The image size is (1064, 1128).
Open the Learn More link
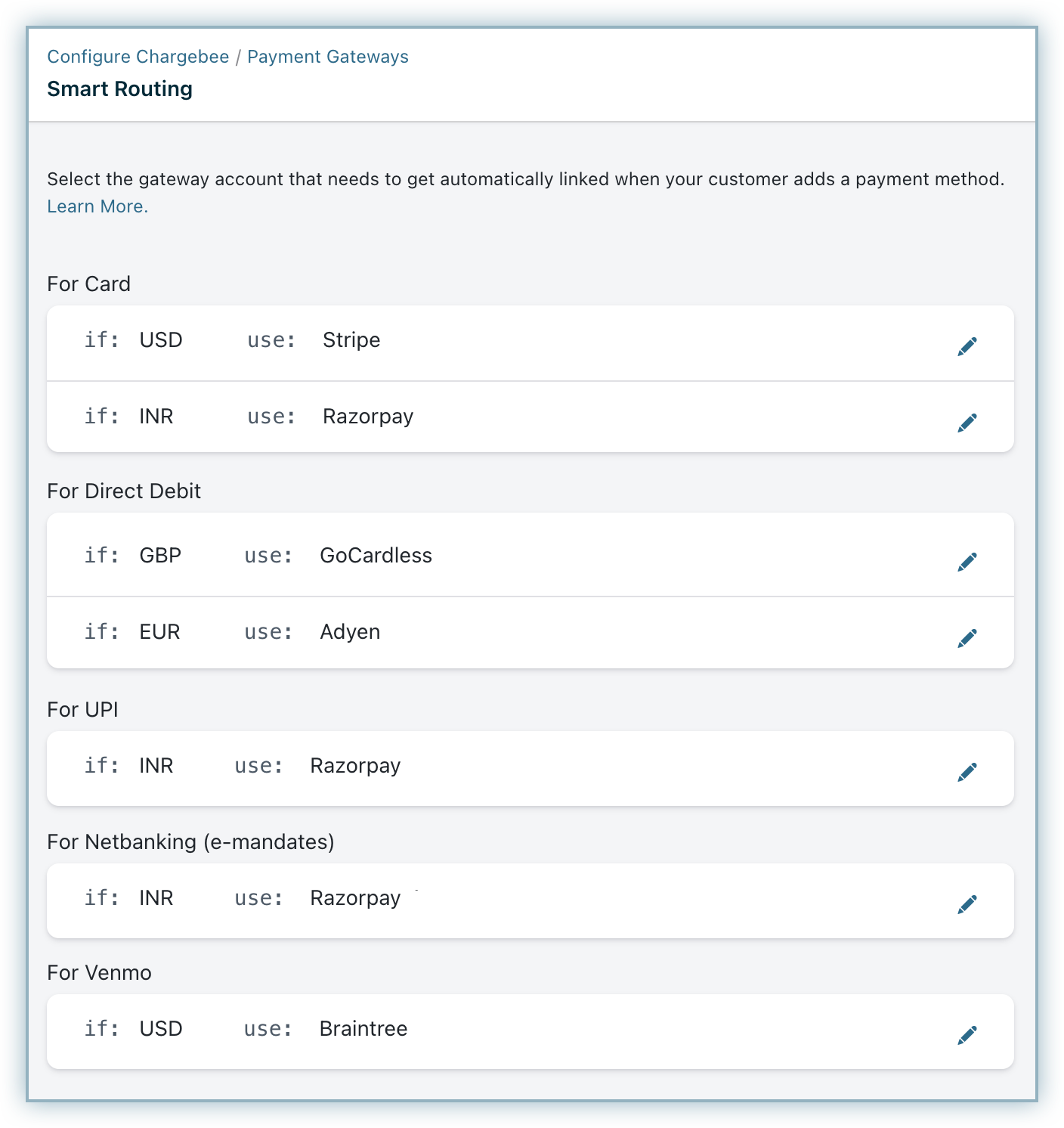97,206
